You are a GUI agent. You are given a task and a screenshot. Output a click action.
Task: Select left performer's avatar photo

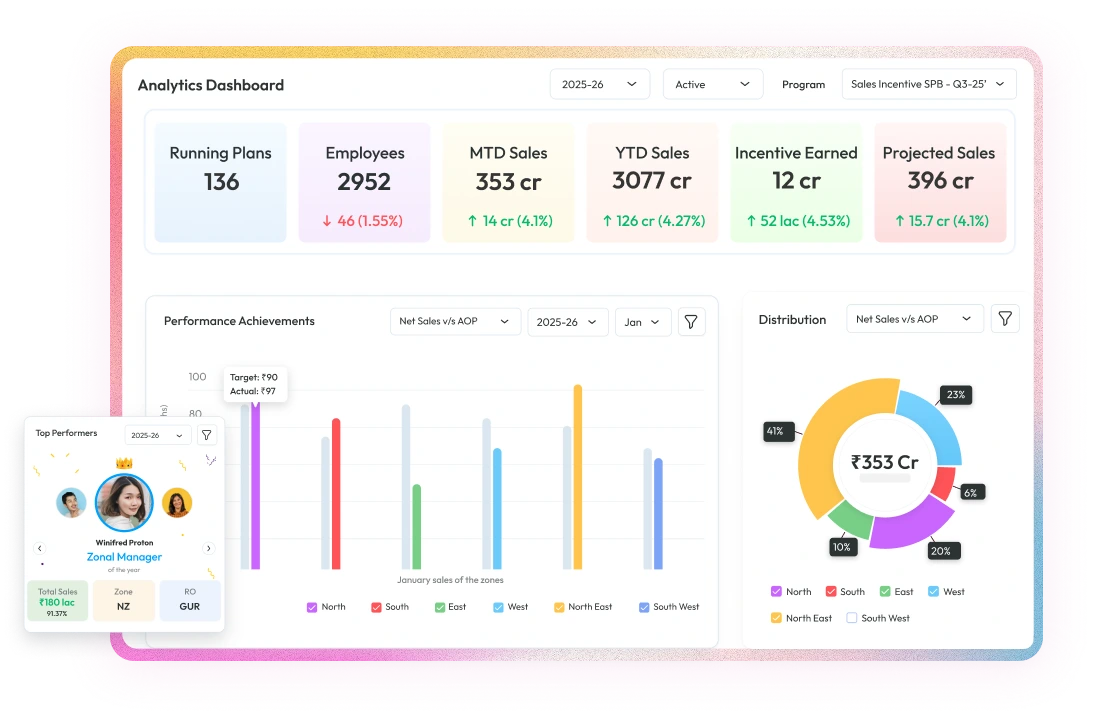[71, 502]
